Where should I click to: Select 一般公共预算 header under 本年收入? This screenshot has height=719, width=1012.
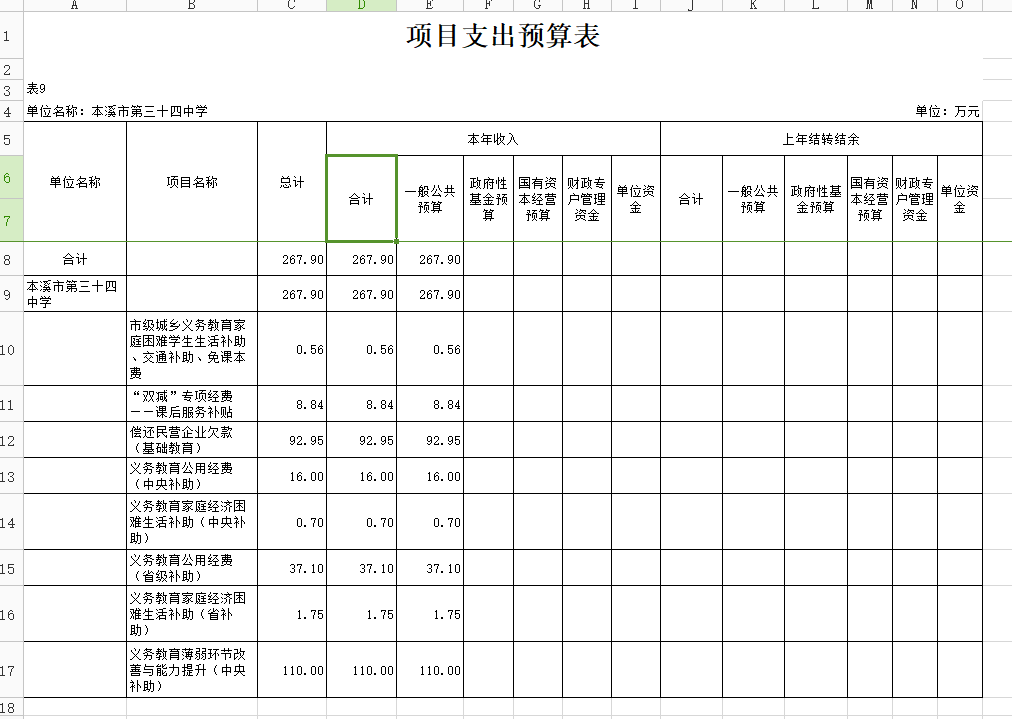click(430, 199)
